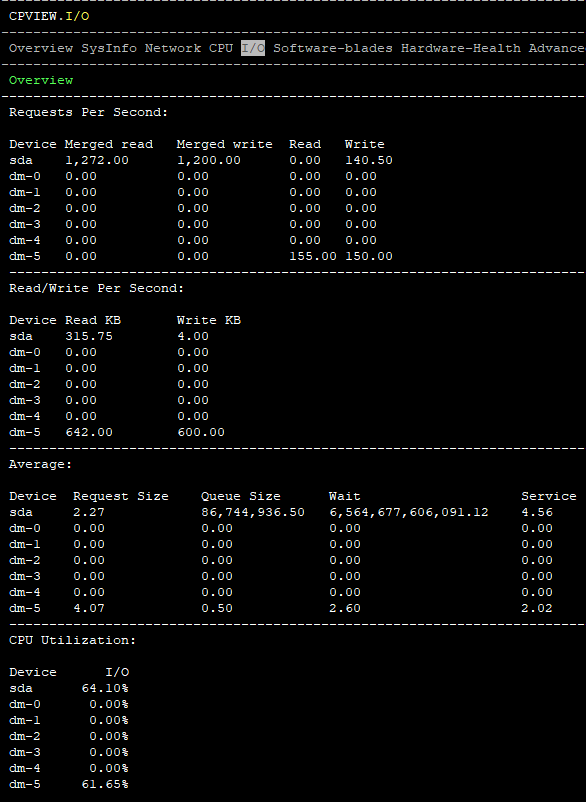
Task: Select dm-5 Write KB value 600.00
Action: [x=201, y=432]
